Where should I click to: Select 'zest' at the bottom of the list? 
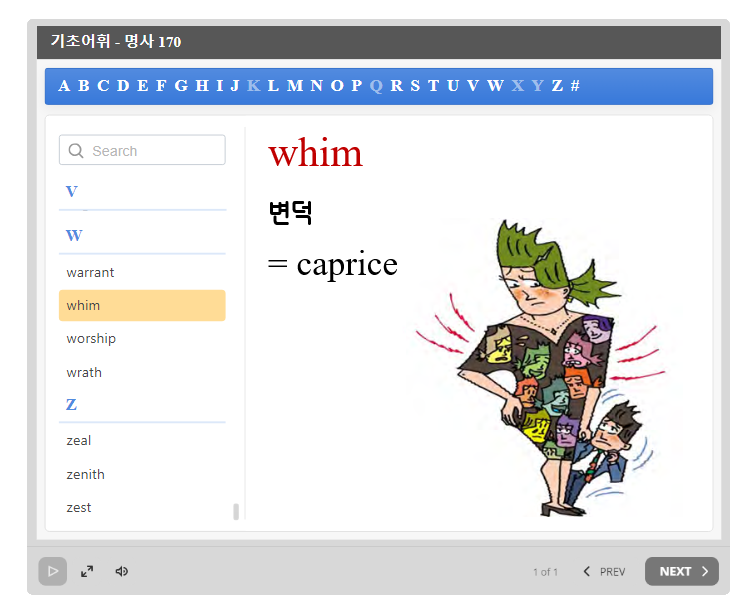[79, 508]
